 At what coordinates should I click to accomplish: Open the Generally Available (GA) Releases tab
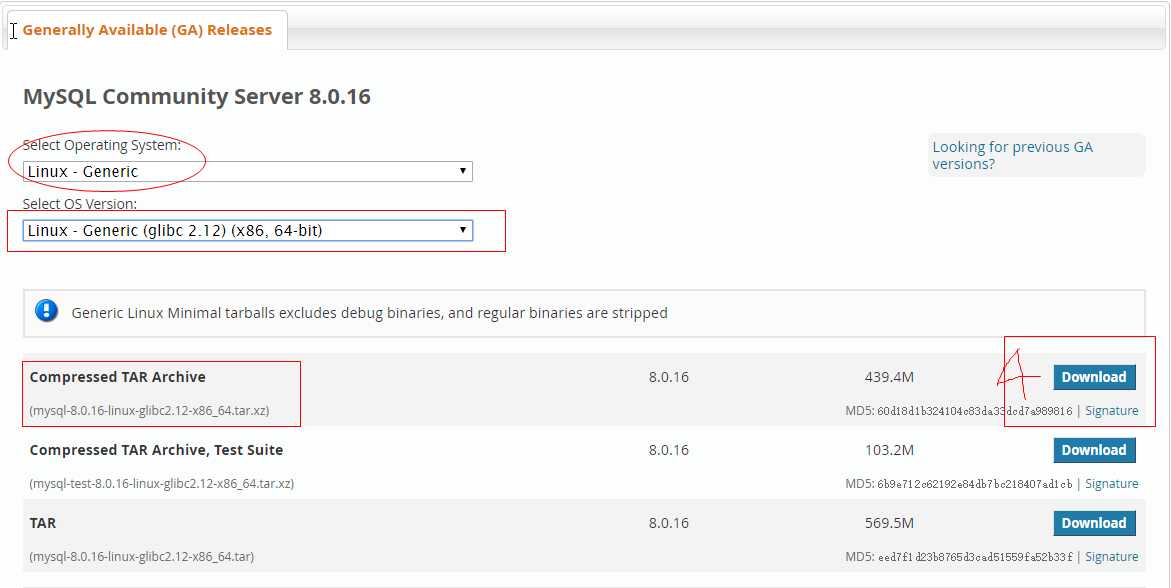click(x=147, y=31)
